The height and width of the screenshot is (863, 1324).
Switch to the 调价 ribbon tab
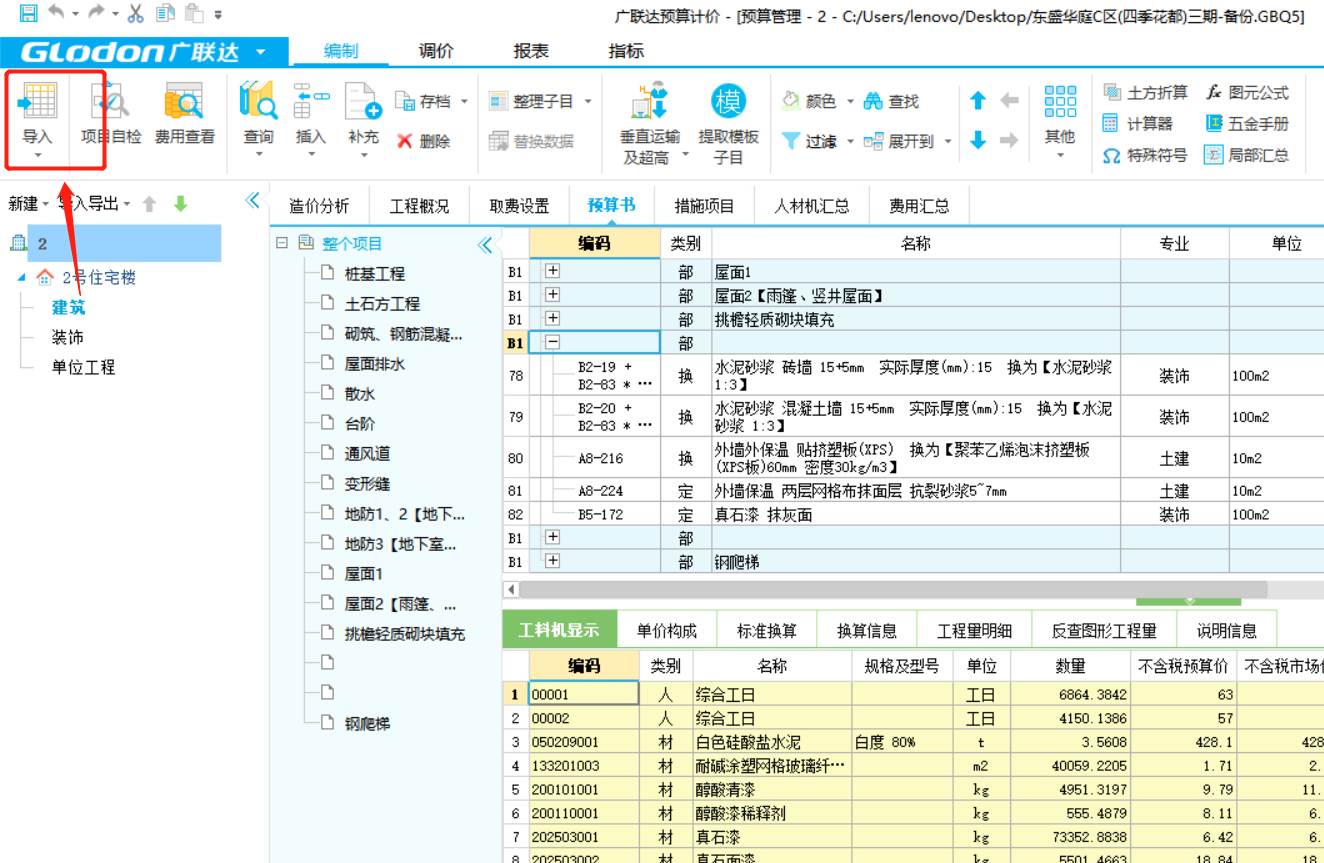[x=436, y=51]
